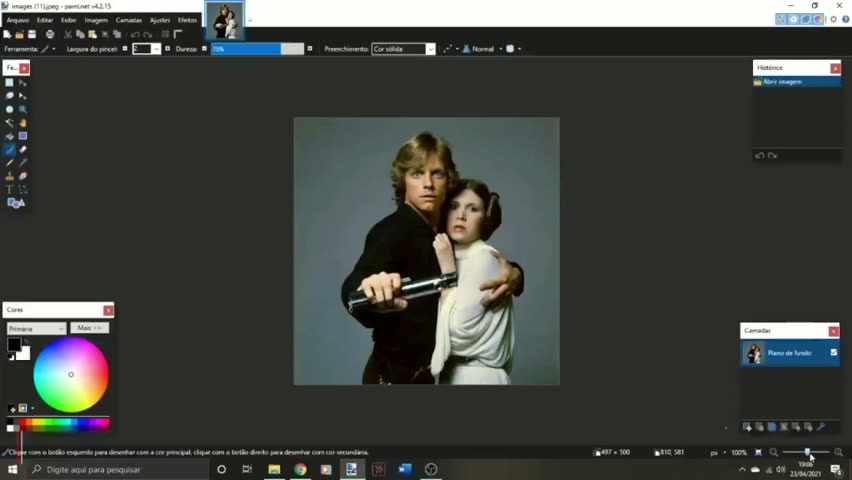Toggle the Colors window button at top right
The height and width of the screenshot is (480, 852).
pyautogui.click(x=818, y=19)
